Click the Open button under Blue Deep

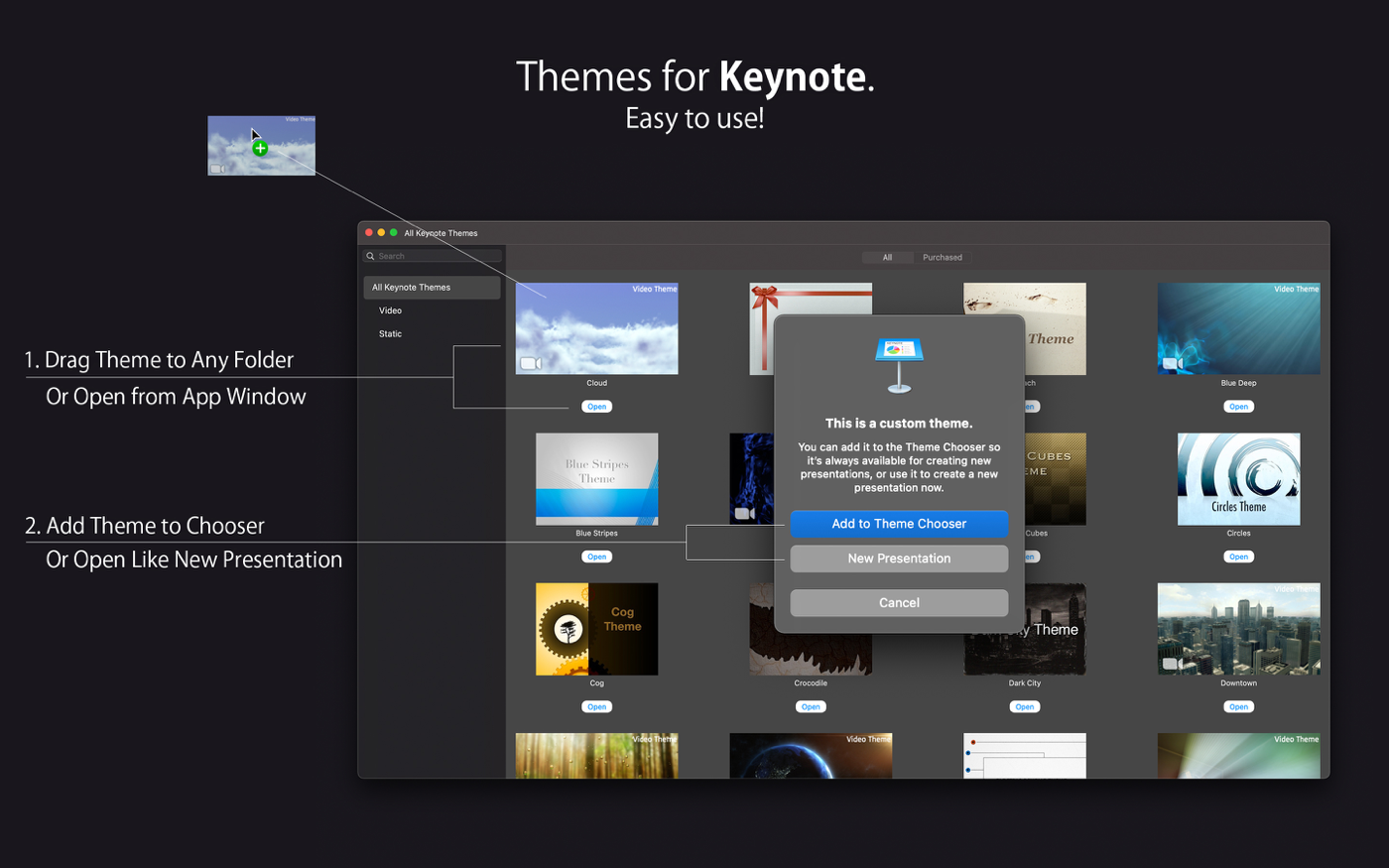click(x=1238, y=407)
